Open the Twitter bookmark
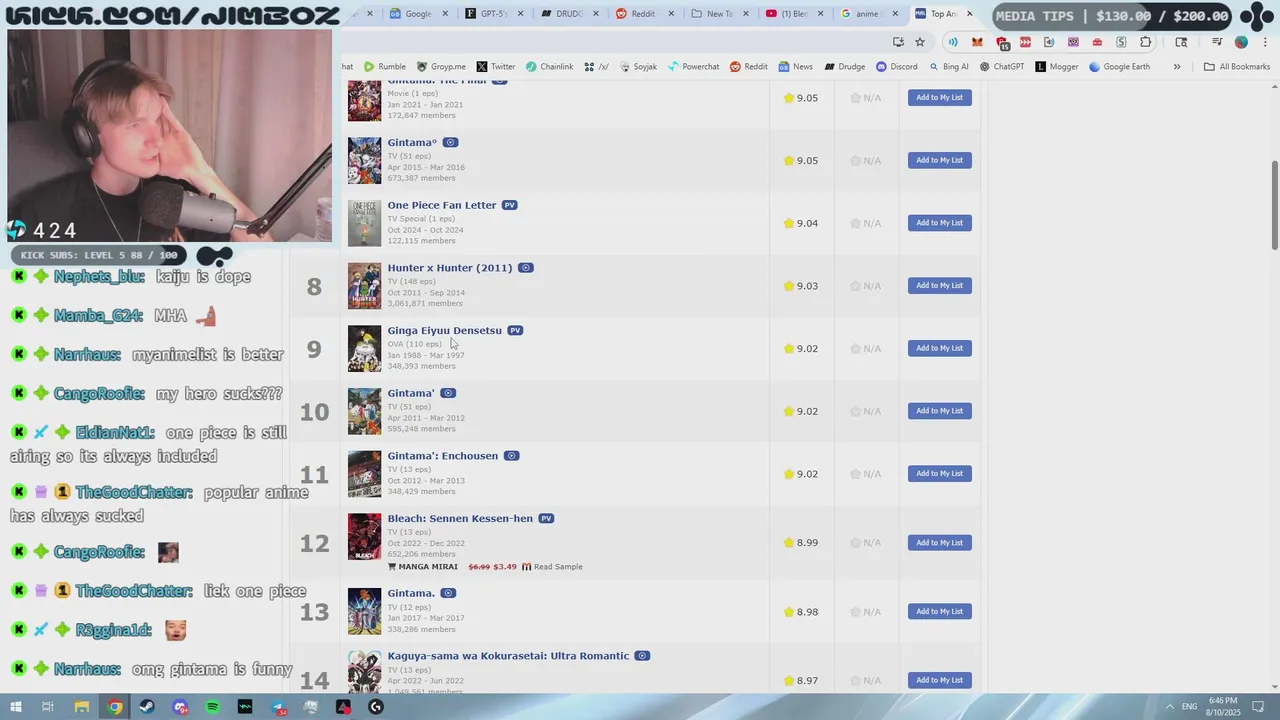 pos(496,67)
